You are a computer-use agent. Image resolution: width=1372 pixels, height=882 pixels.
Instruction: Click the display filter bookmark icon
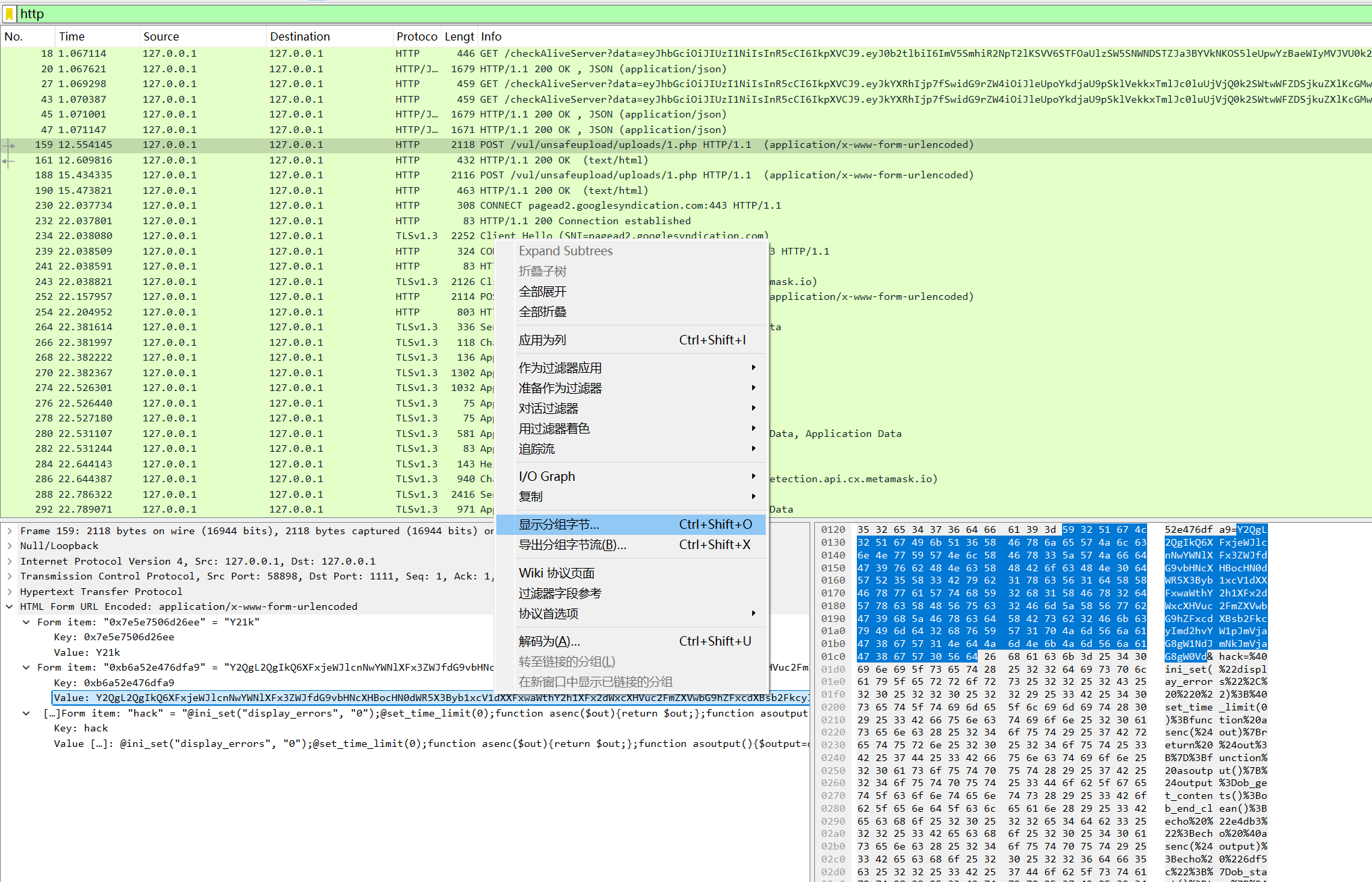[x=9, y=14]
